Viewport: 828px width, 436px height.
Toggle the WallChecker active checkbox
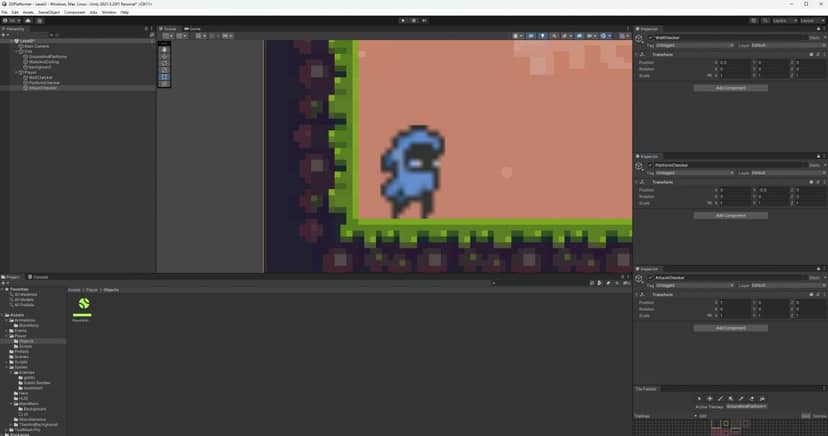[650, 38]
